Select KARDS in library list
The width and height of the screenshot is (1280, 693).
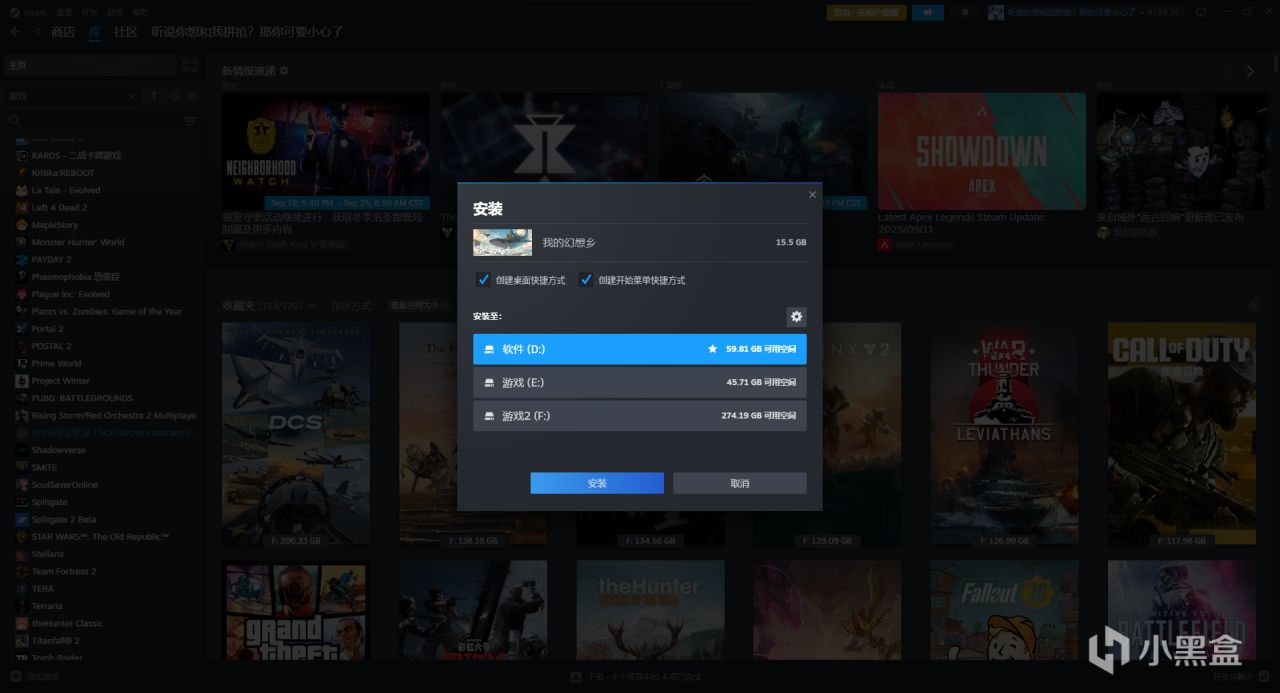click(76, 155)
